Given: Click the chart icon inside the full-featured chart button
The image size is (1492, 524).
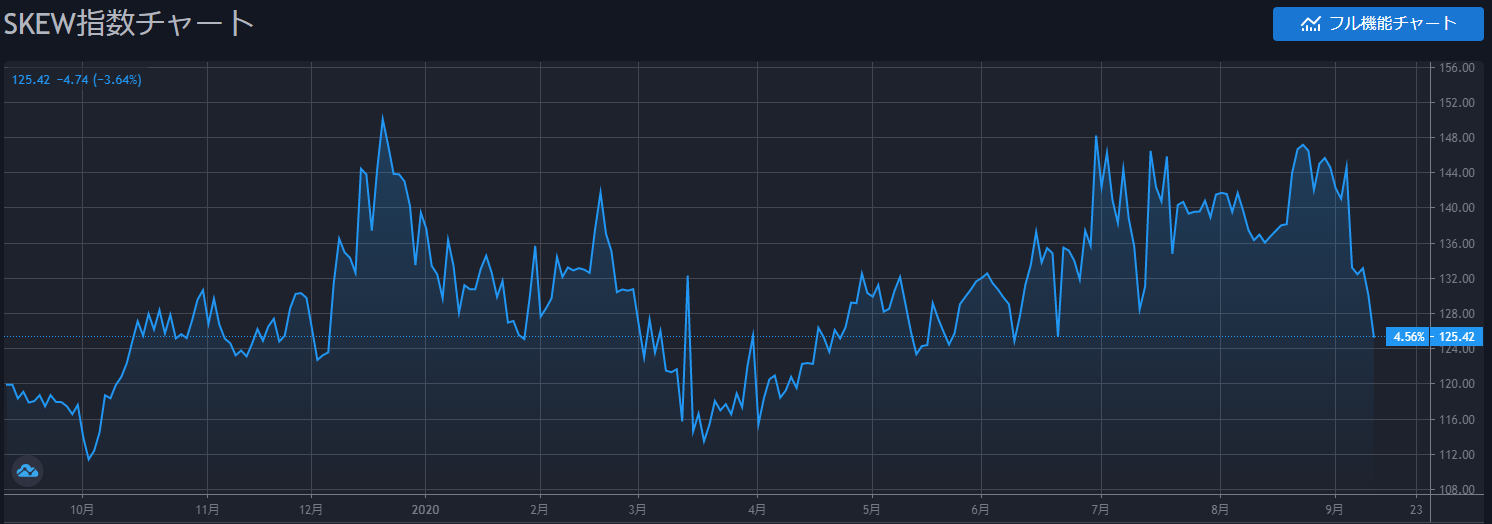Looking at the screenshot, I should (x=1310, y=24).
